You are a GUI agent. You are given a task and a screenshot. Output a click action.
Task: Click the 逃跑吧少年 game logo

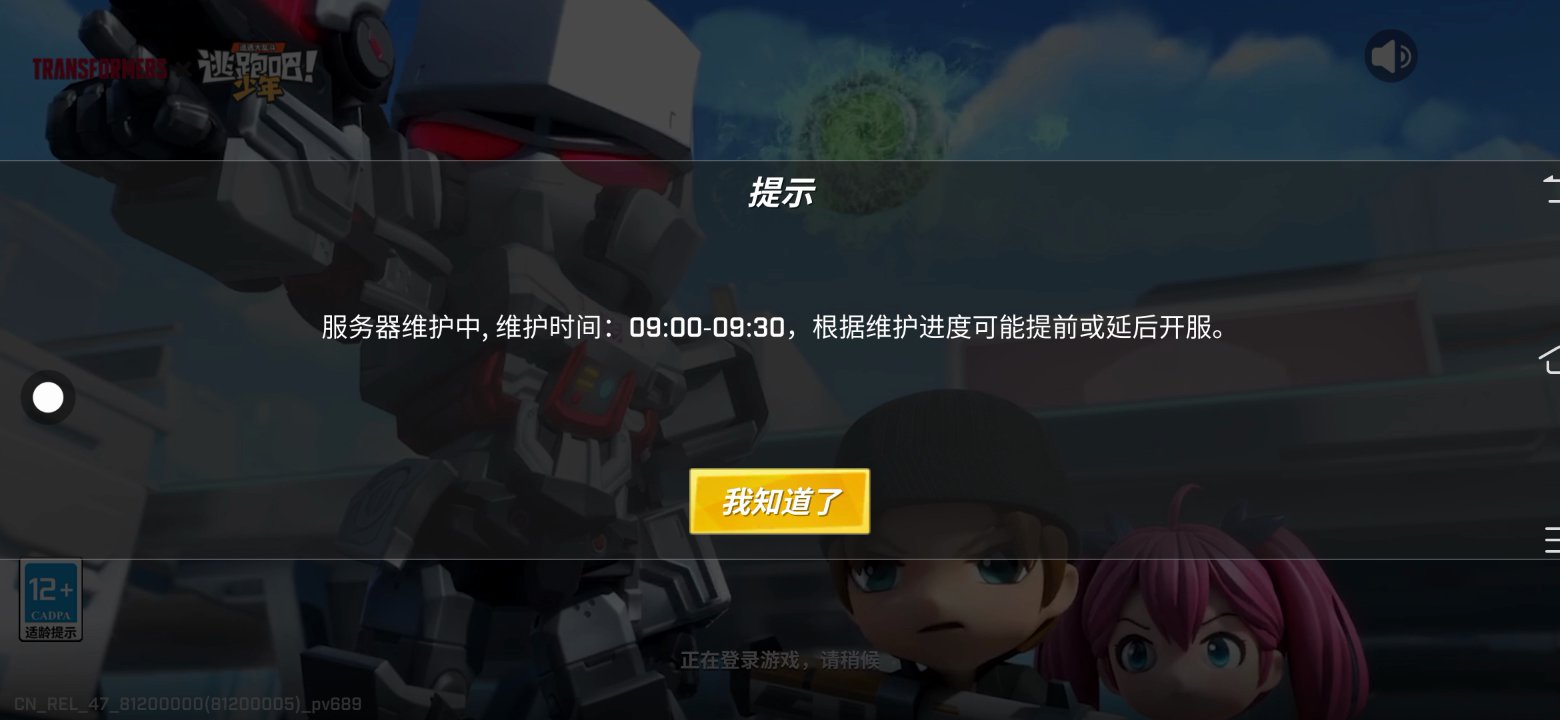pyautogui.click(x=256, y=73)
